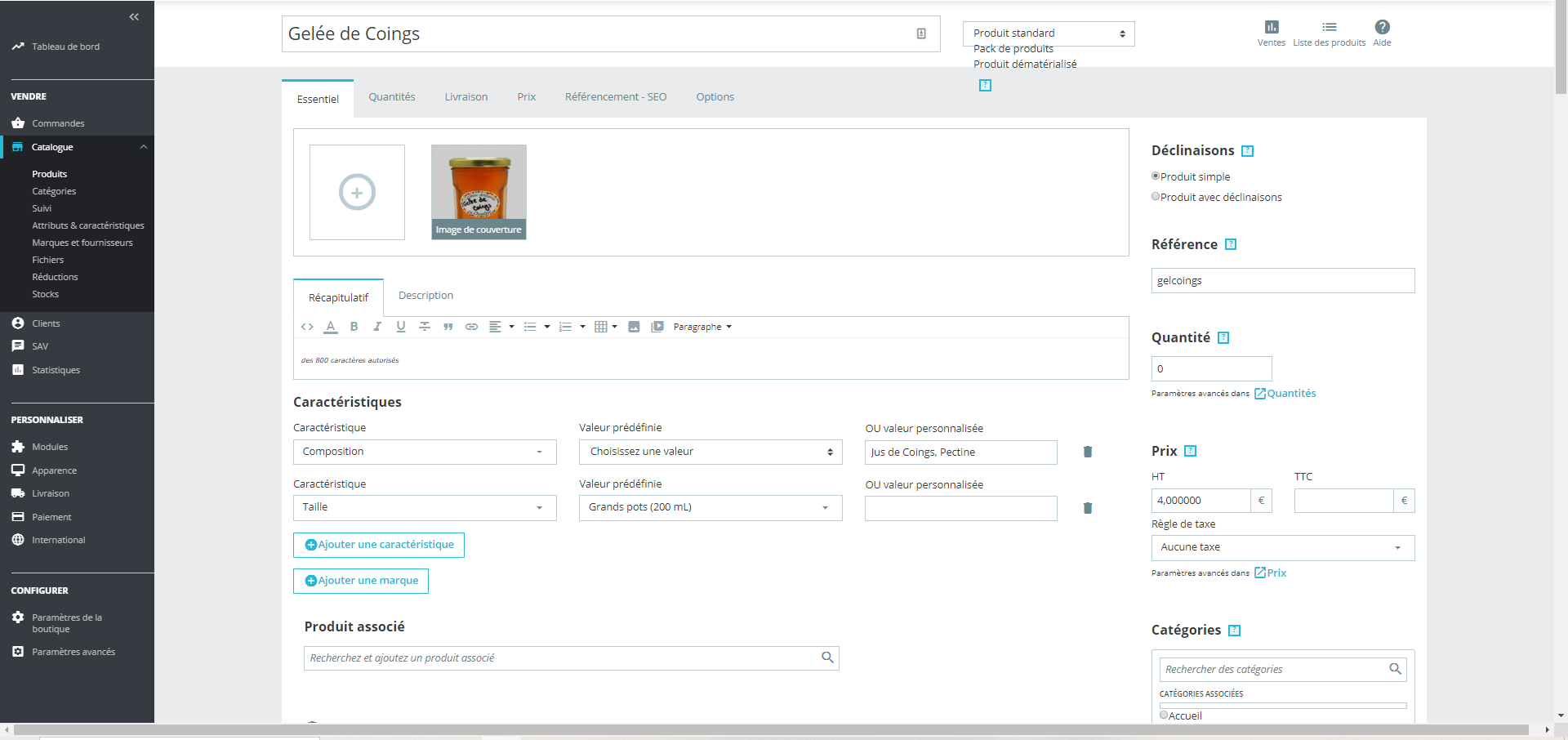The width and height of the screenshot is (1568, 740).
Task: Click Ajouter une caractéristique button
Action: 379,545
